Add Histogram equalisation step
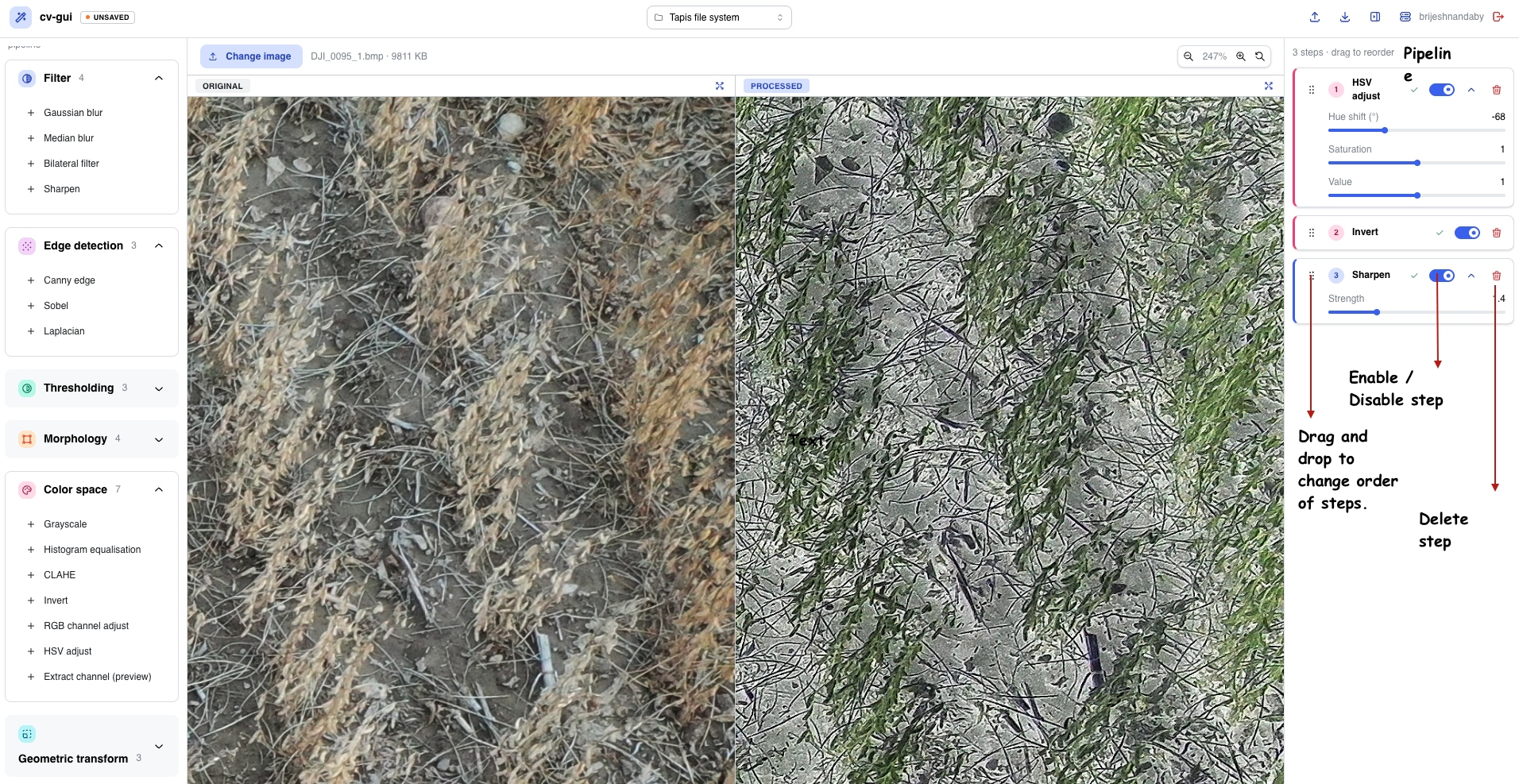Screen dimensions: 1519x784 click(92, 550)
